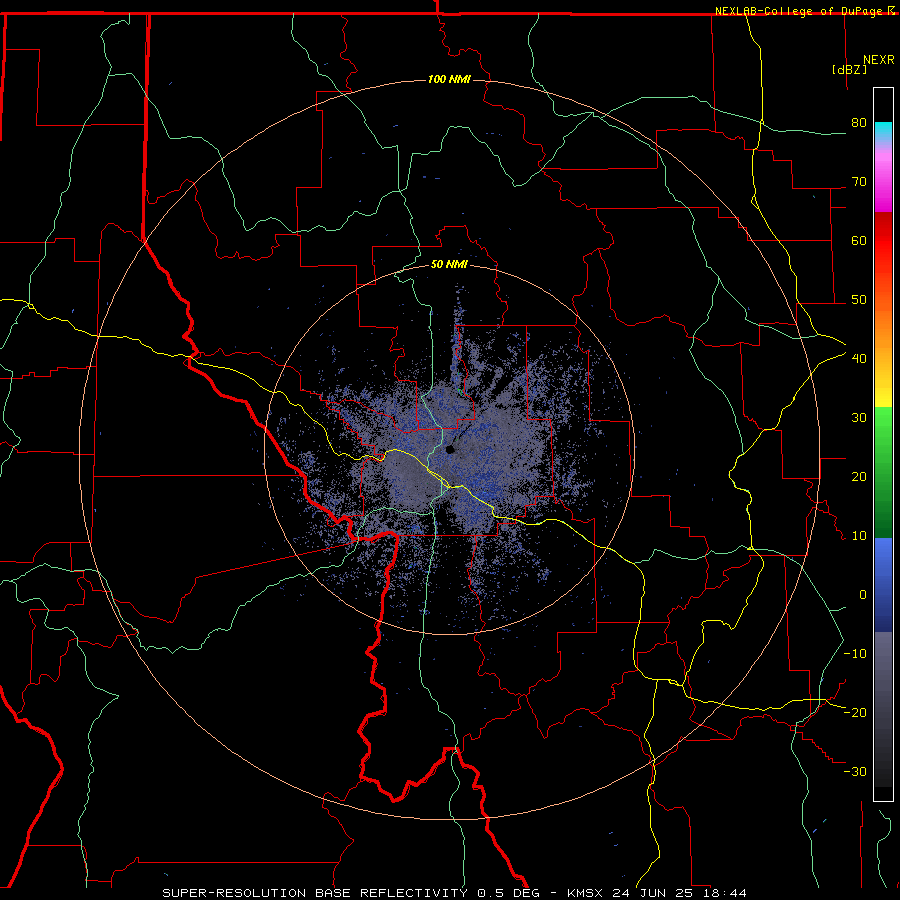
Task: Click the SUPER-RESOLUTION BASE REFLECTIVITY product title
Action: (315, 893)
